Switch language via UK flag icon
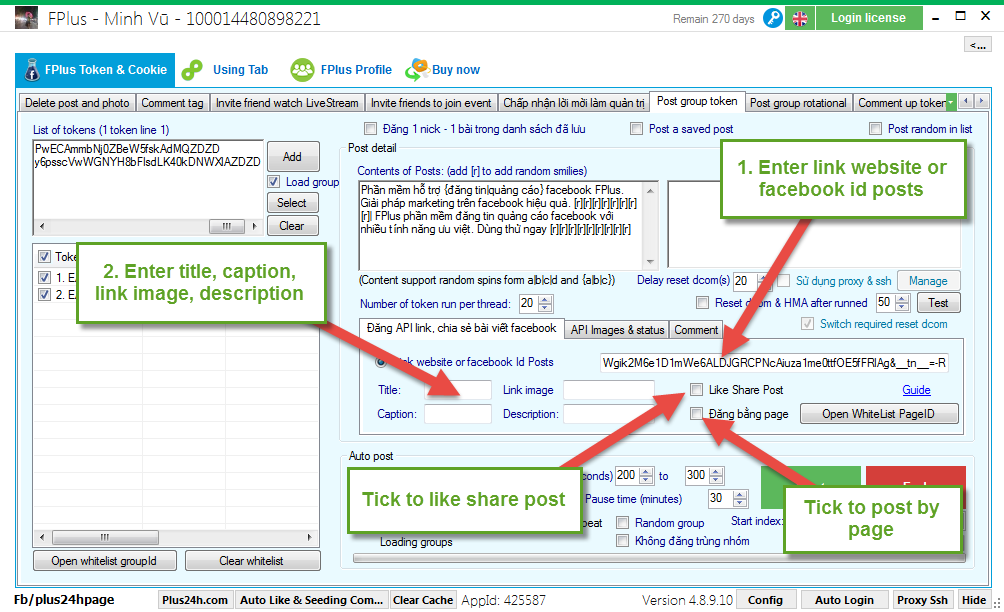Viewport: 1004px width, 612px height. pyautogui.click(x=800, y=19)
